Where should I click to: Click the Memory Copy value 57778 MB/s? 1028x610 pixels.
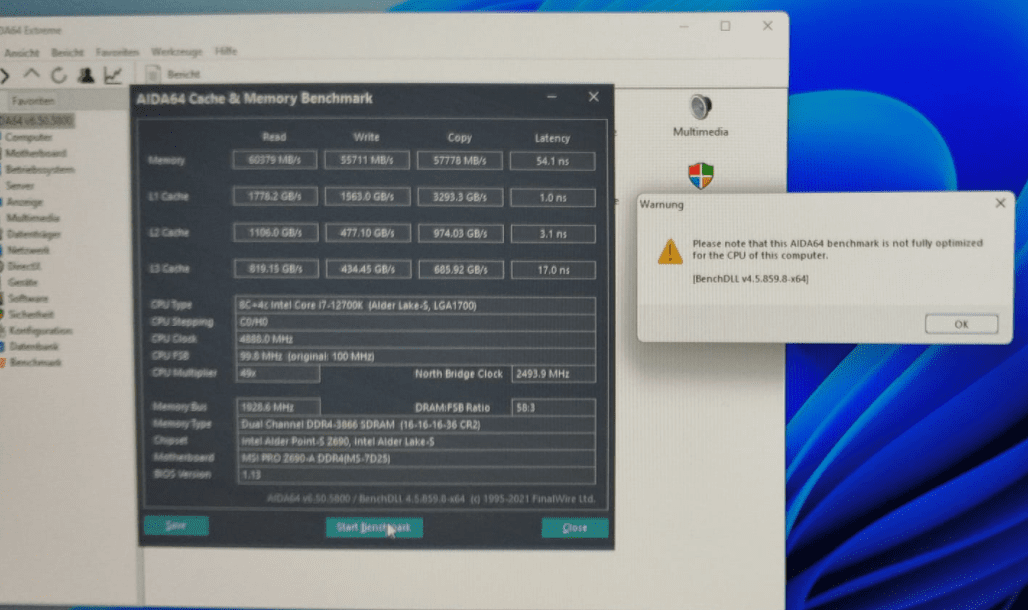point(460,161)
